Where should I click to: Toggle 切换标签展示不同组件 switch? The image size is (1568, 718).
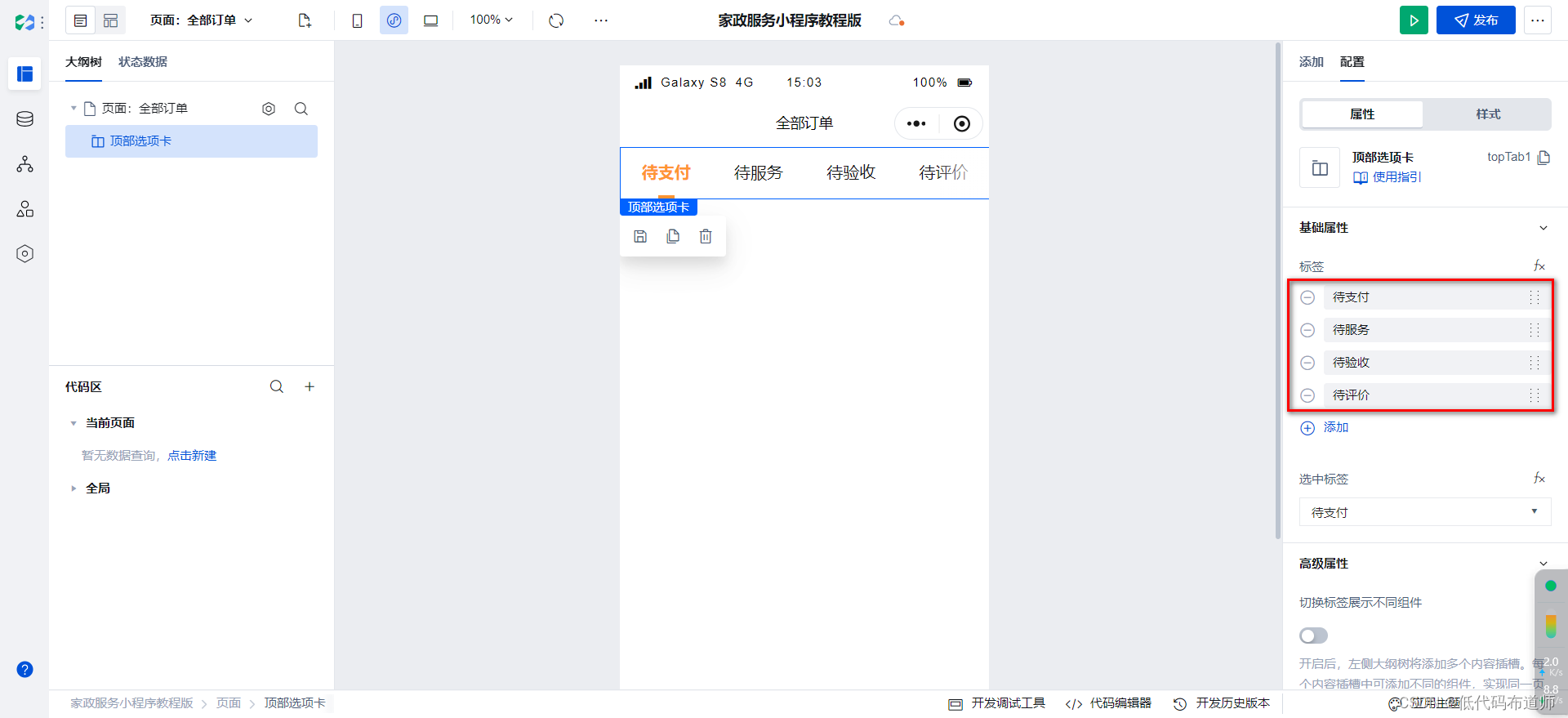pos(1313,635)
